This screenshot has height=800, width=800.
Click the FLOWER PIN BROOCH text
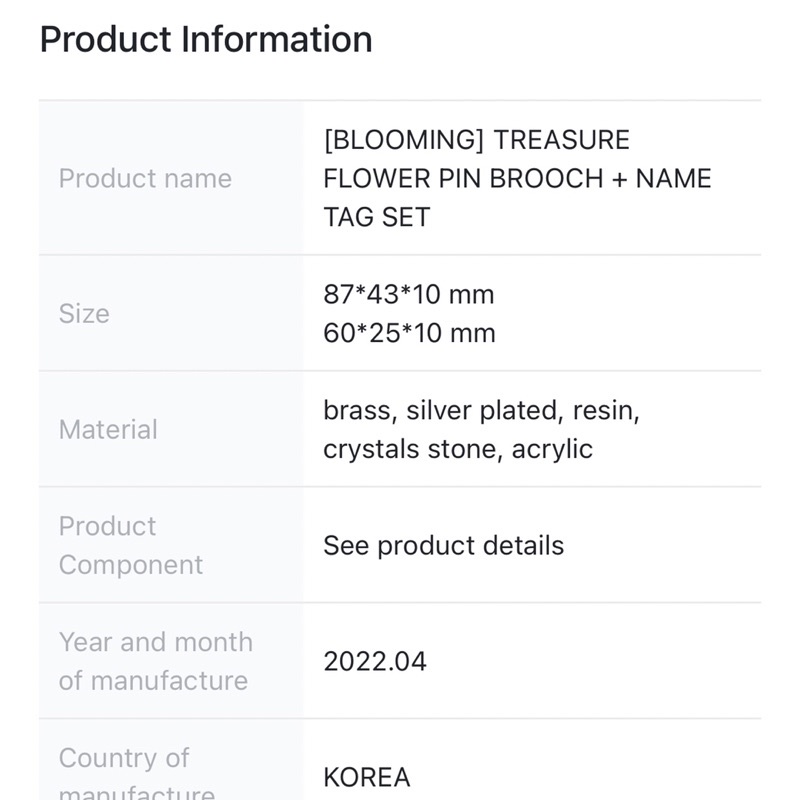(x=463, y=179)
